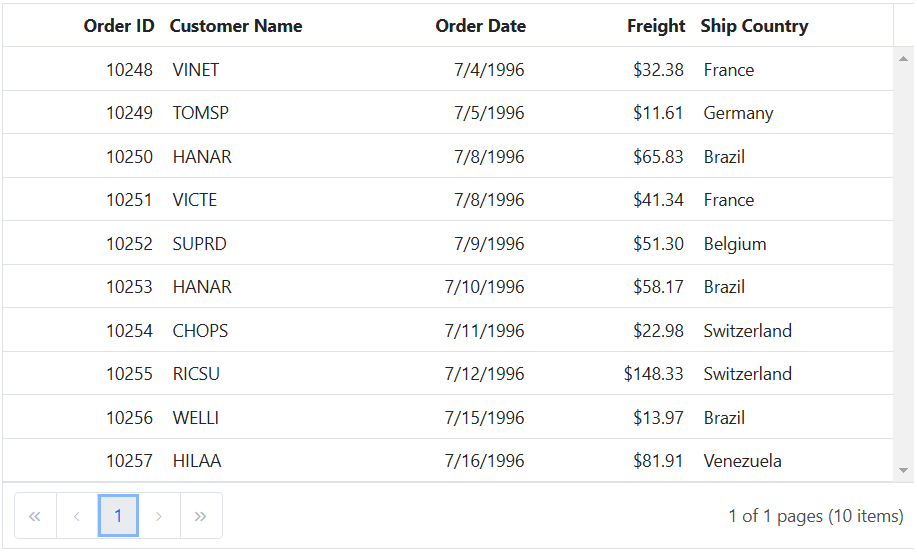
Task: Select the Venezuela ship country cell
Action: 742,461
